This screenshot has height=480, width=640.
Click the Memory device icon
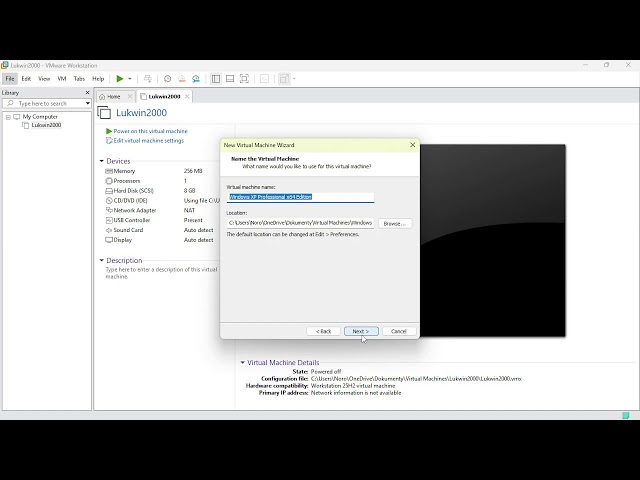pos(109,171)
